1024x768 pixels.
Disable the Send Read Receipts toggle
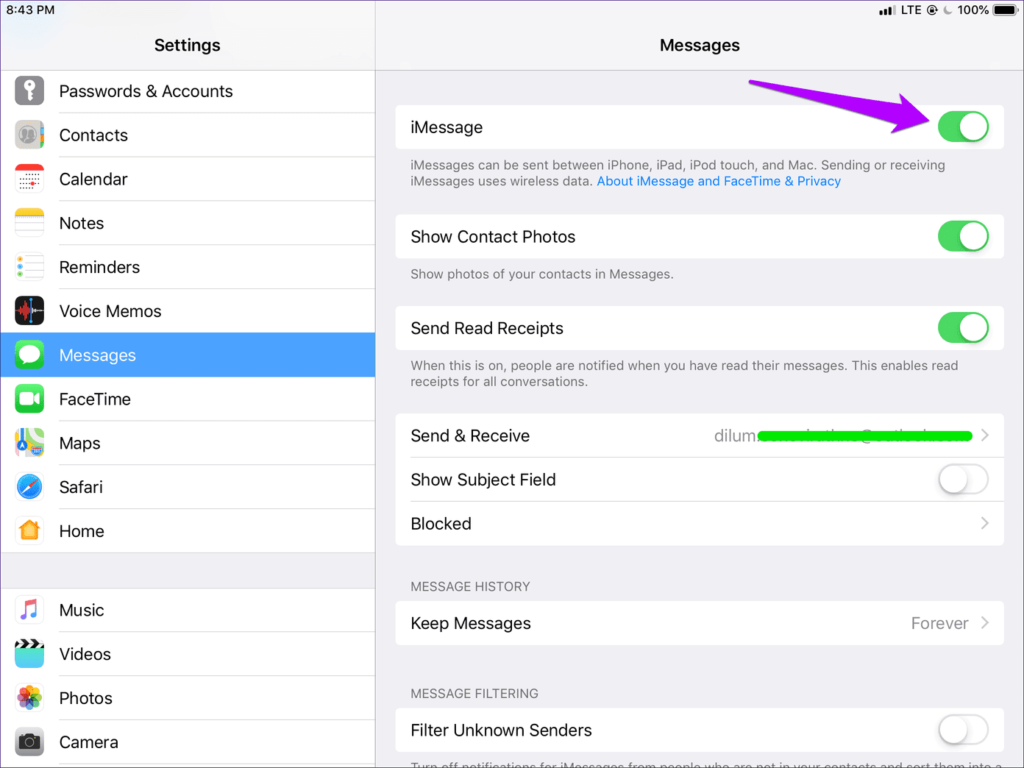(962, 328)
